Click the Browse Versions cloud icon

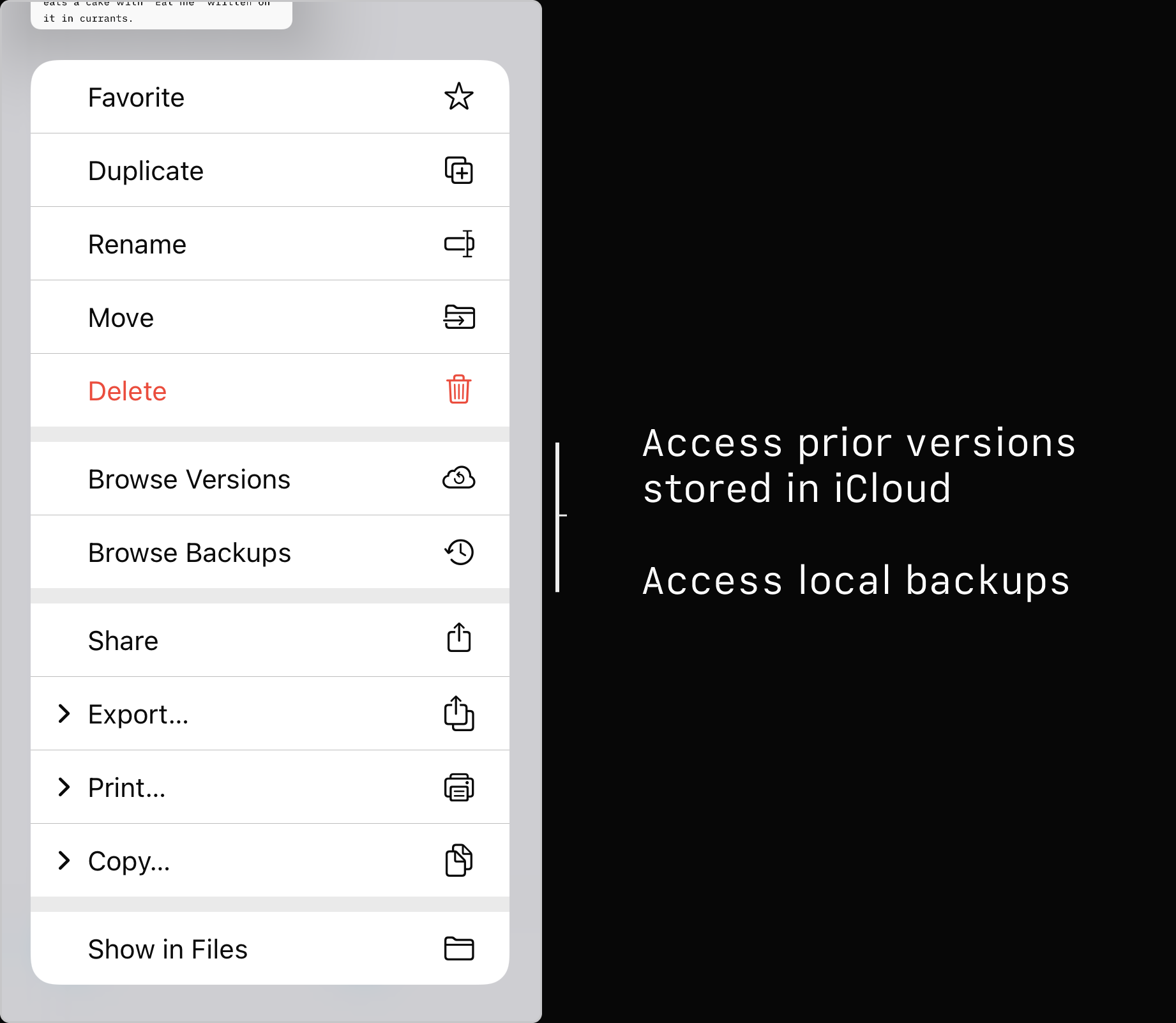point(458,478)
